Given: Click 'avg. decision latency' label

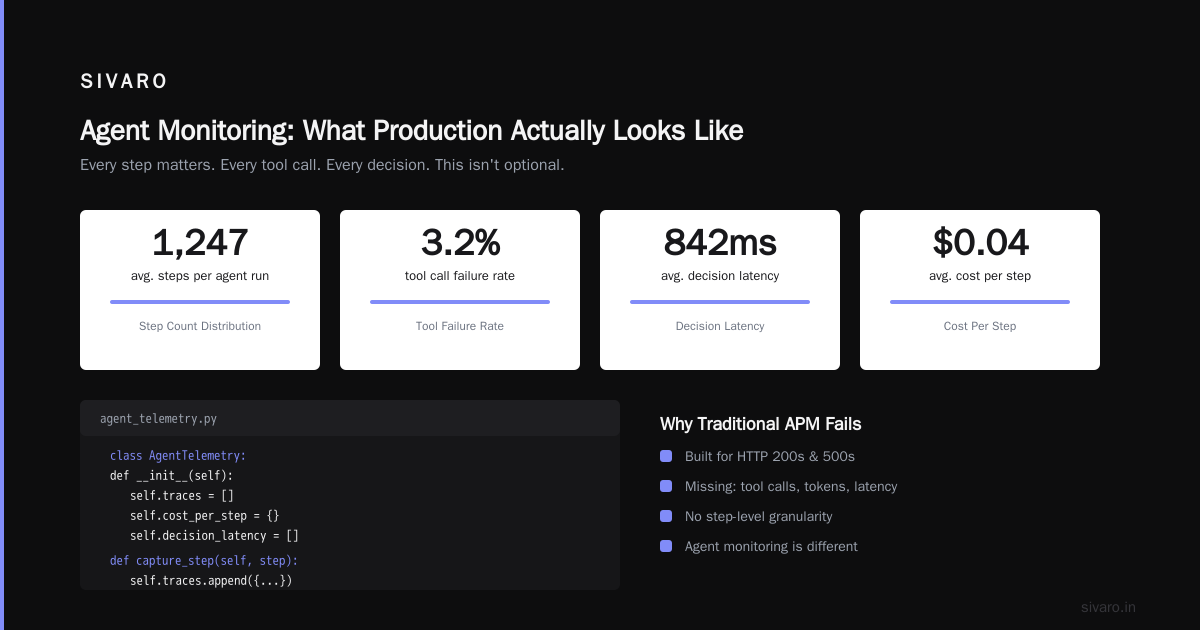Looking at the screenshot, I should (720, 276).
